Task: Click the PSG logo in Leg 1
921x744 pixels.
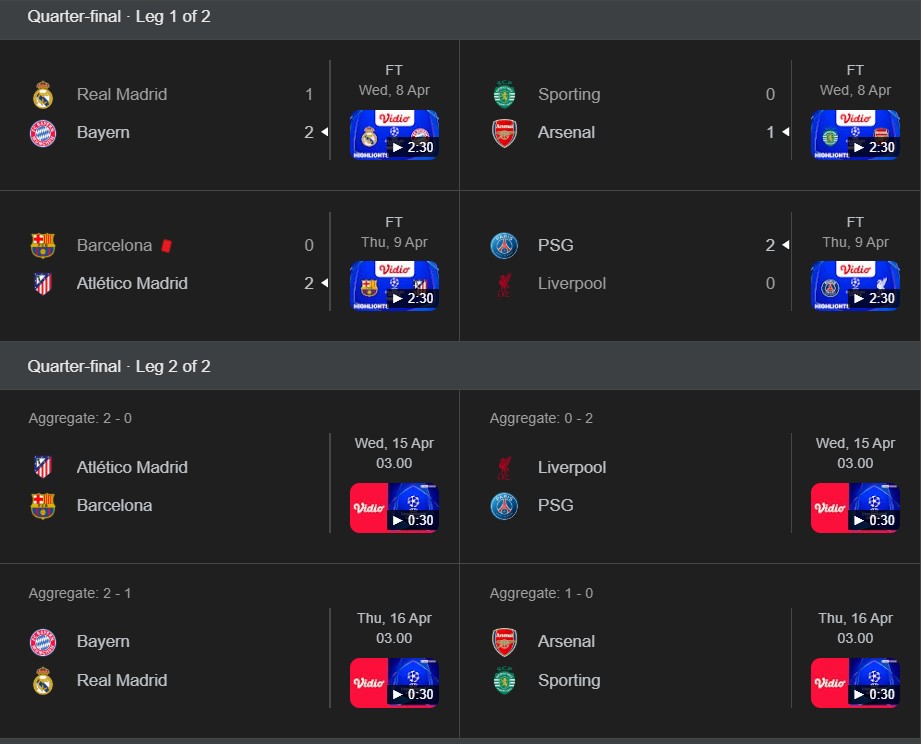Action: (504, 246)
